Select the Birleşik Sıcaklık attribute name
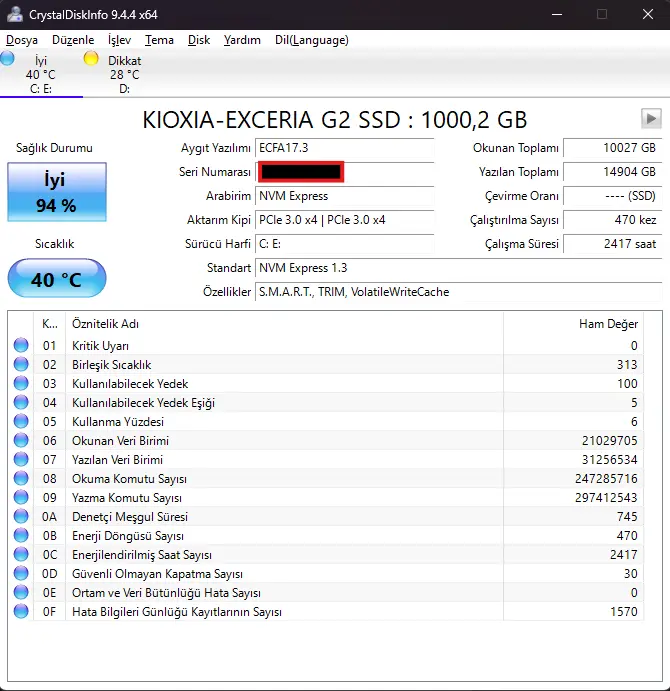The image size is (670, 691). click(112, 364)
